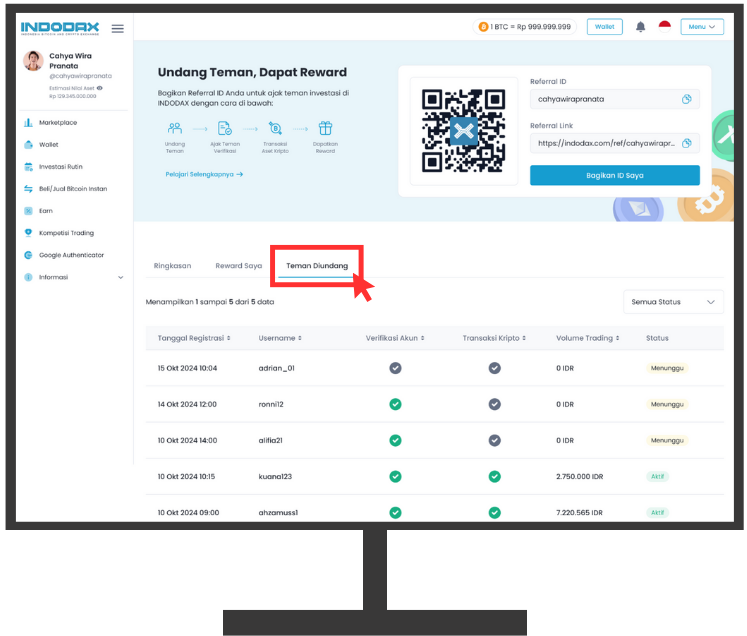Click the 15 Okt 2024 10:04 date
This screenshot has height=636, width=747.
click(187, 368)
